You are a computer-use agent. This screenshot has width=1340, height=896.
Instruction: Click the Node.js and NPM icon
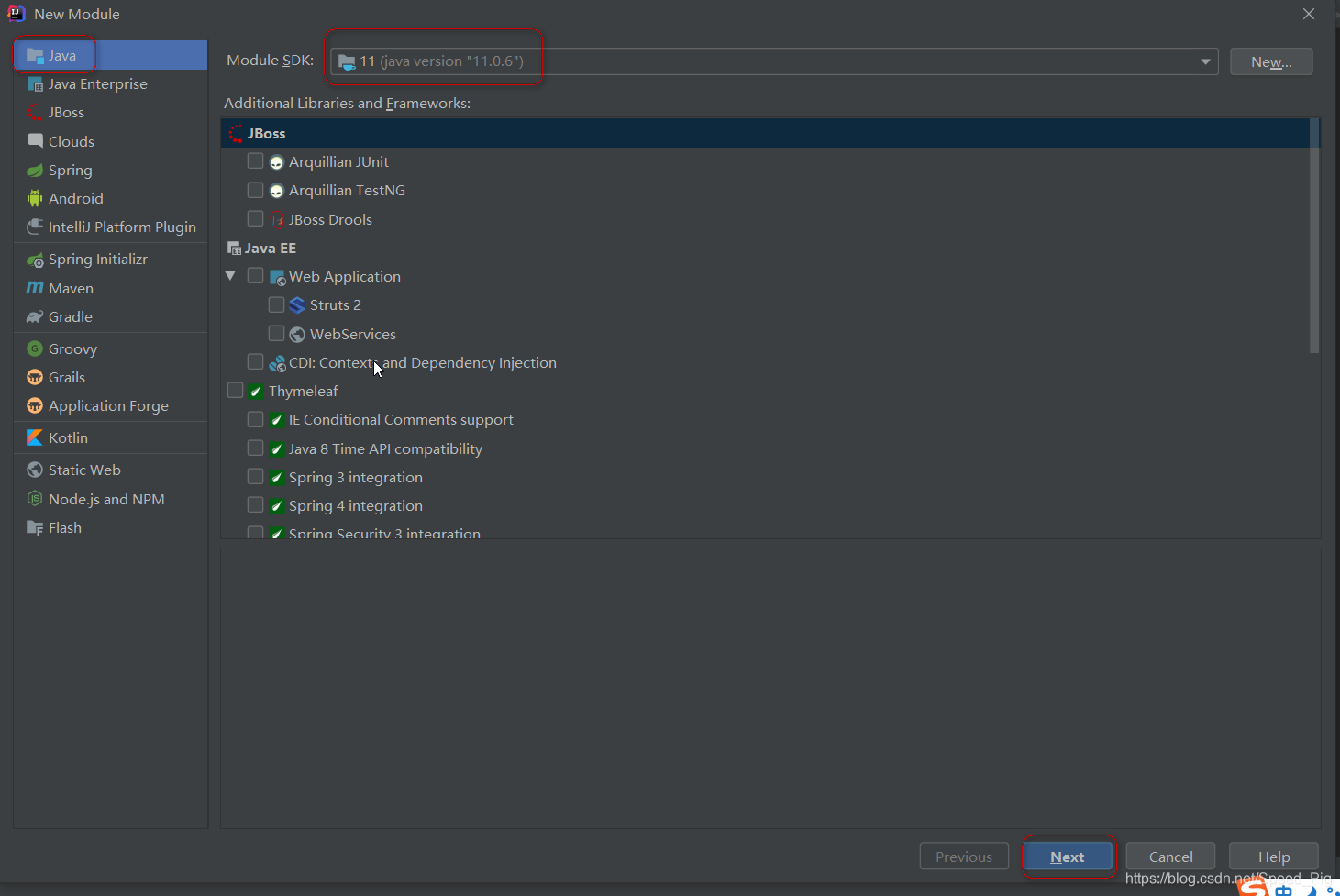coord(35,499)
